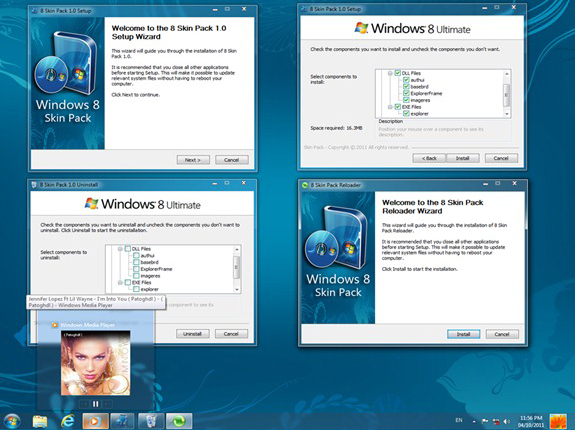
Task: Check the basebrd box in Uninstall list
Action: [136, 262]
